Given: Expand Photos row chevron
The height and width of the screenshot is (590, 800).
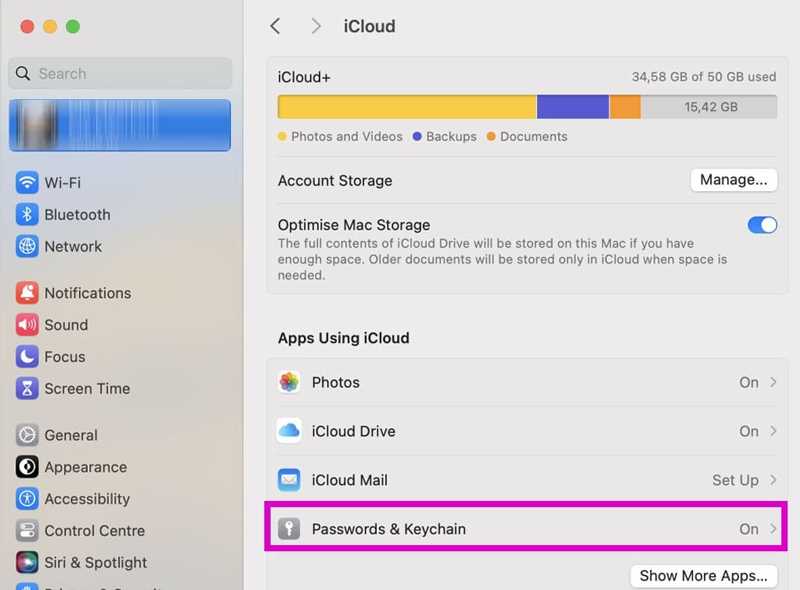Looking at the screenshot, I should [773, 382].
